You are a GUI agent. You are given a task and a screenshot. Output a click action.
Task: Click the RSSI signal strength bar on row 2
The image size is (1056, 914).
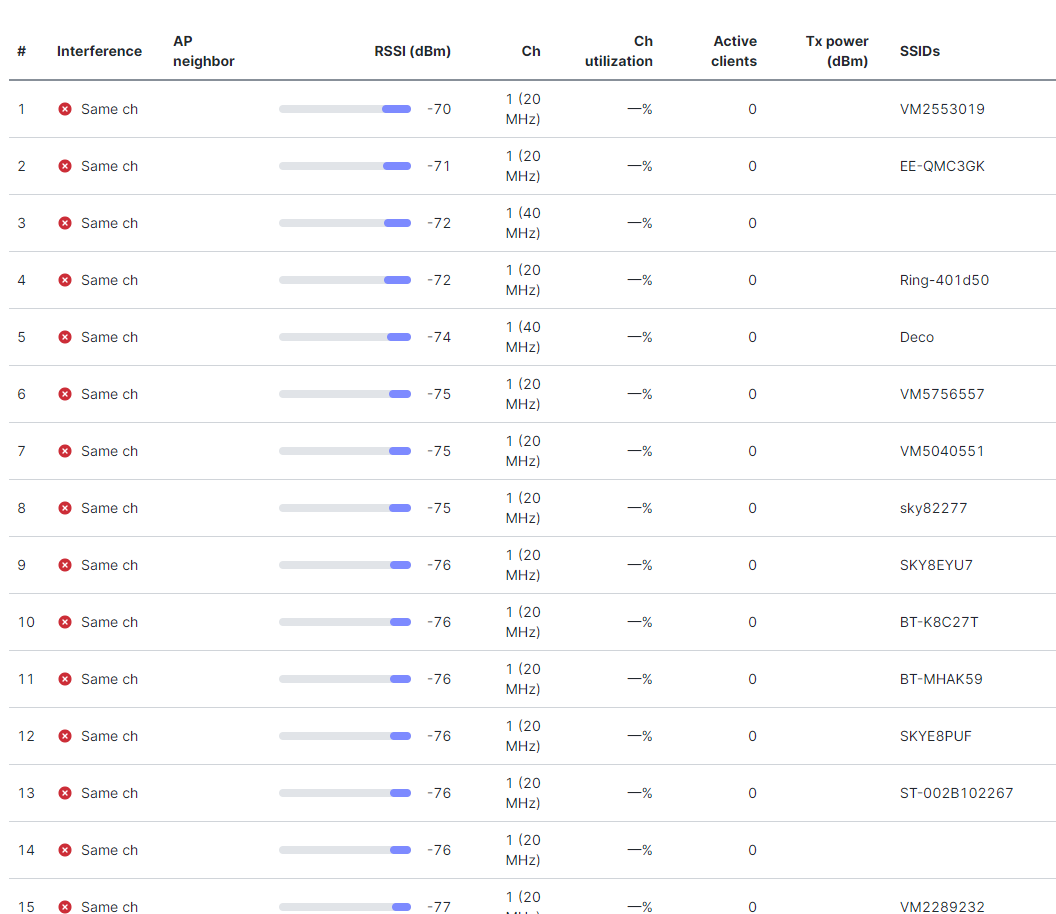[x=345, y=166]
